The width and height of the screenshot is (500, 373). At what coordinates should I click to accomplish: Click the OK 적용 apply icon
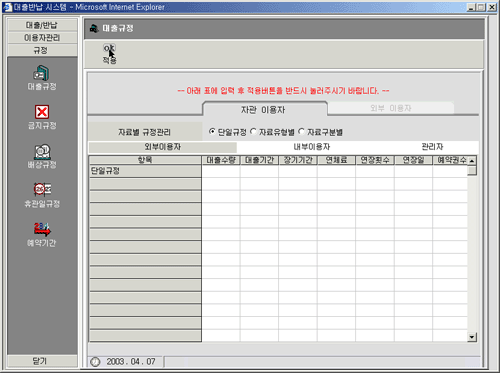click(109, 49)
